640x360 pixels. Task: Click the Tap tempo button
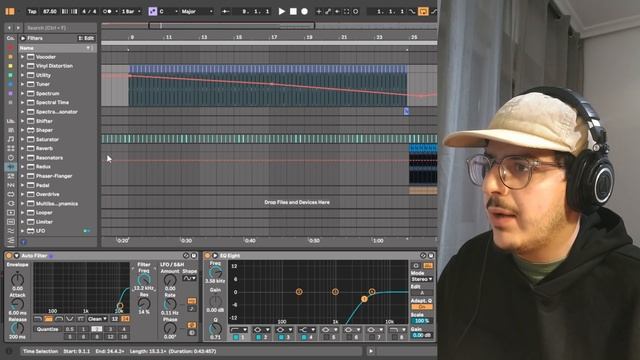point(32,11)
